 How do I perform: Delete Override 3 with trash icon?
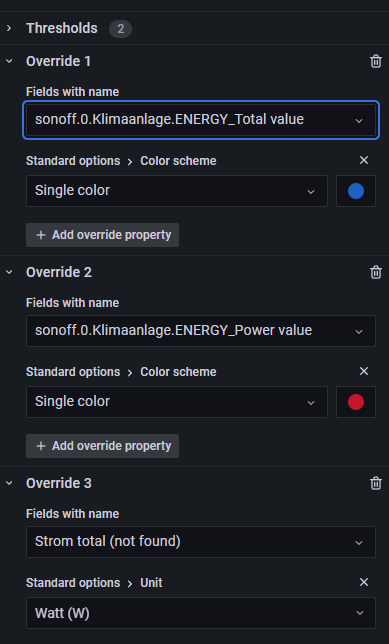(375, 483)
